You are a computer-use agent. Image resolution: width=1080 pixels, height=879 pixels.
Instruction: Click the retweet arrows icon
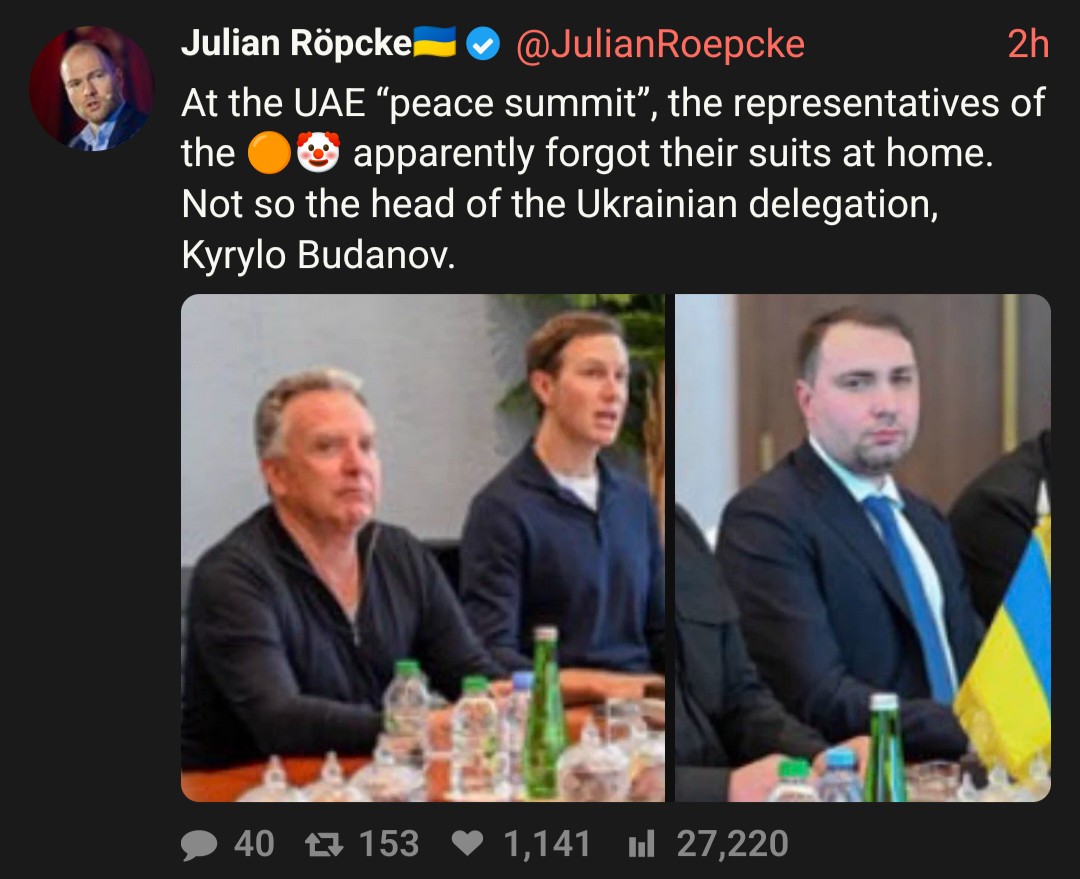click(x=324, y=845)
